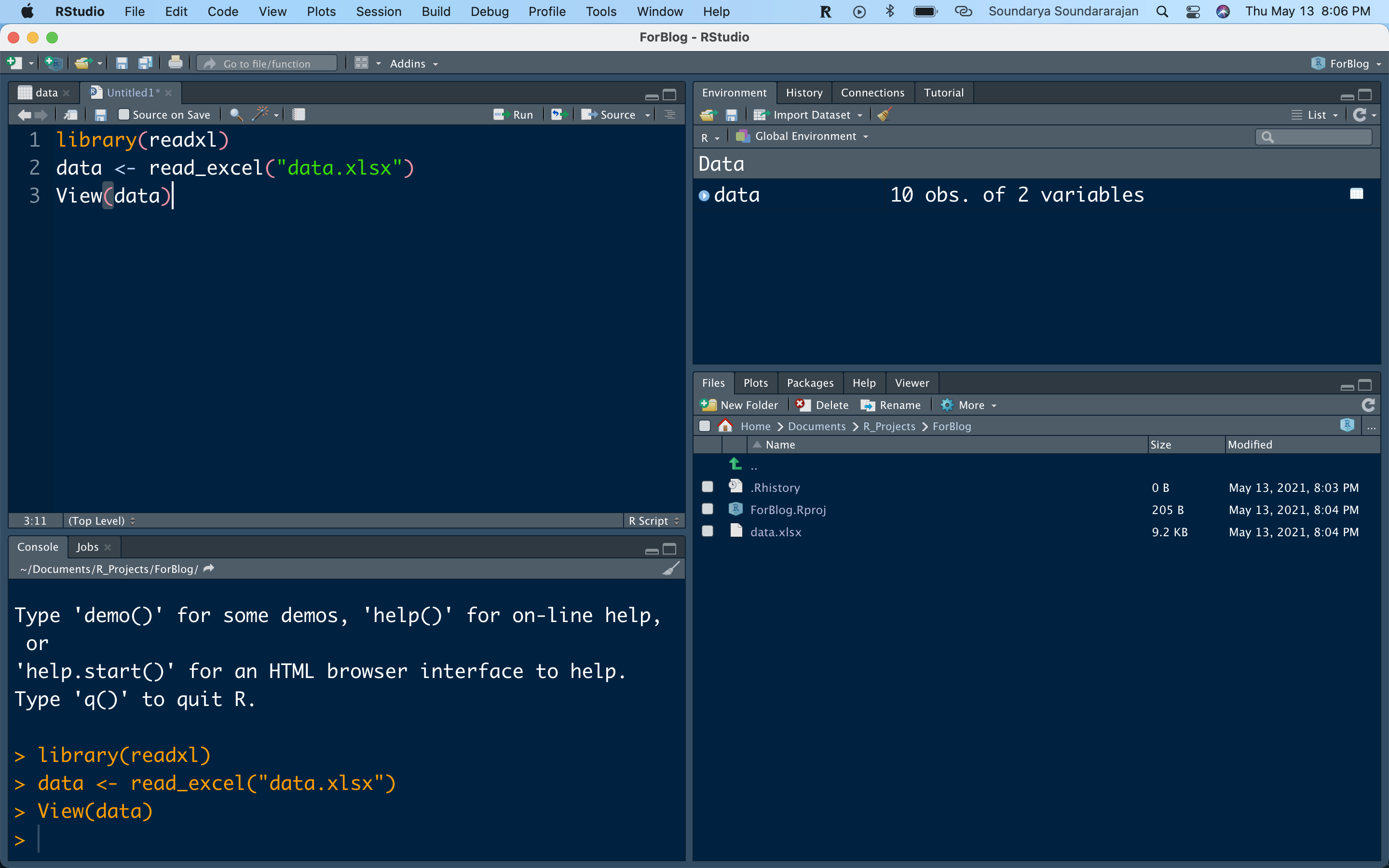This screenshot has height=868, width=1389.
Task: Check the .Rhistory file checkbox
Action: click(x=708, y=487)
